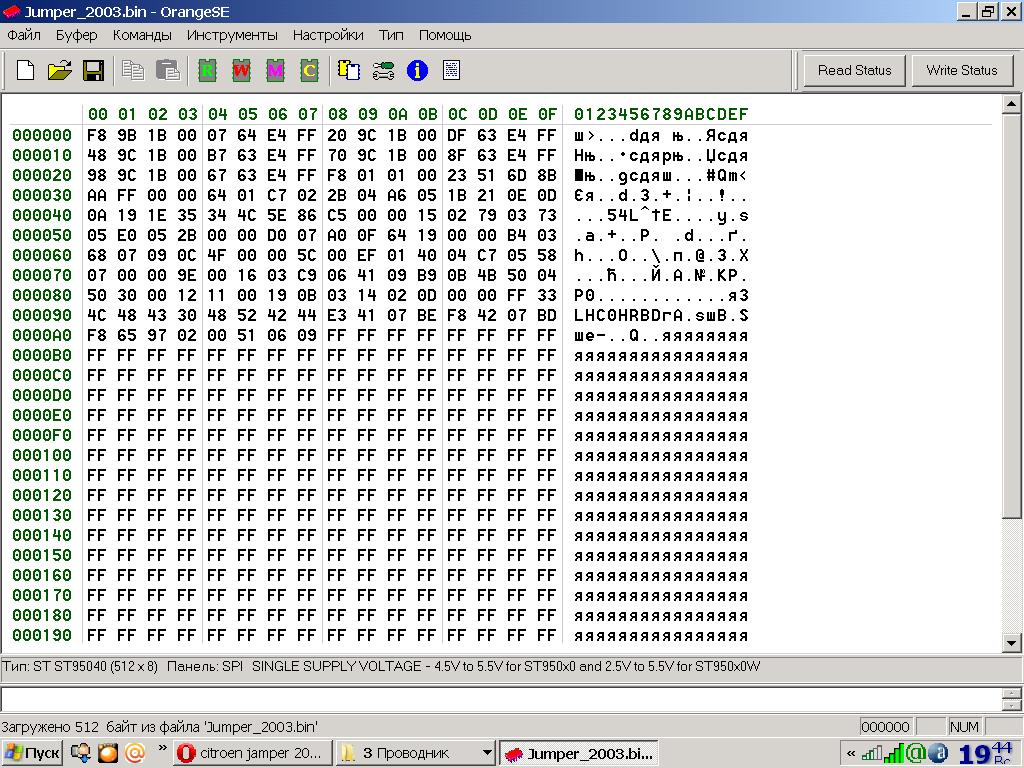Click the orange @ mail quick launch icon
The image size is (1024, 768).
click(x=135, y=753)
